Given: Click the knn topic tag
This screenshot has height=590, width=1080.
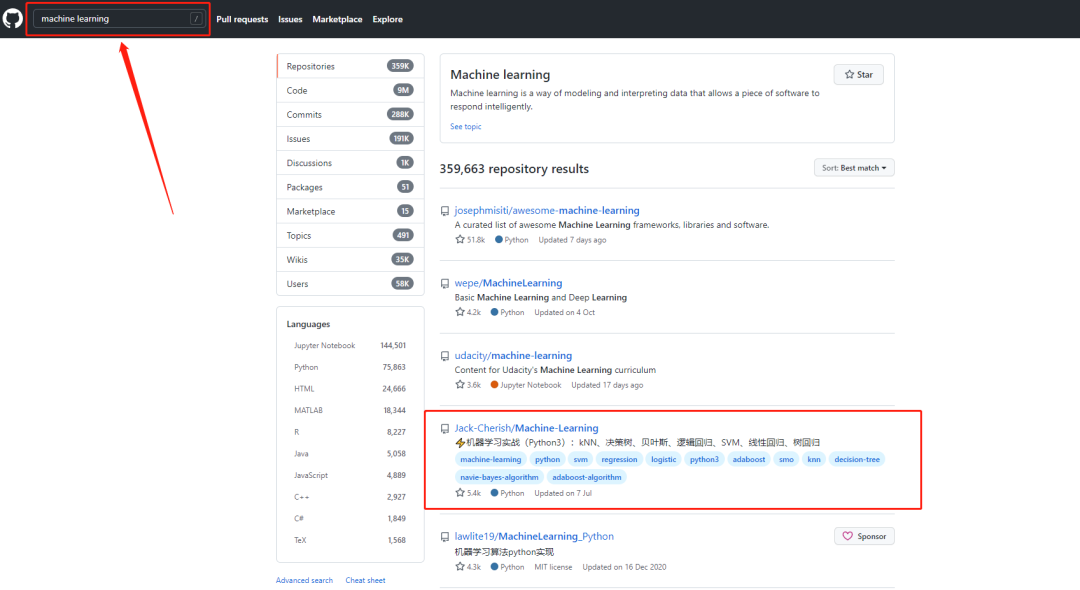Looking at the screenshot, I should [x=814, y=459].
